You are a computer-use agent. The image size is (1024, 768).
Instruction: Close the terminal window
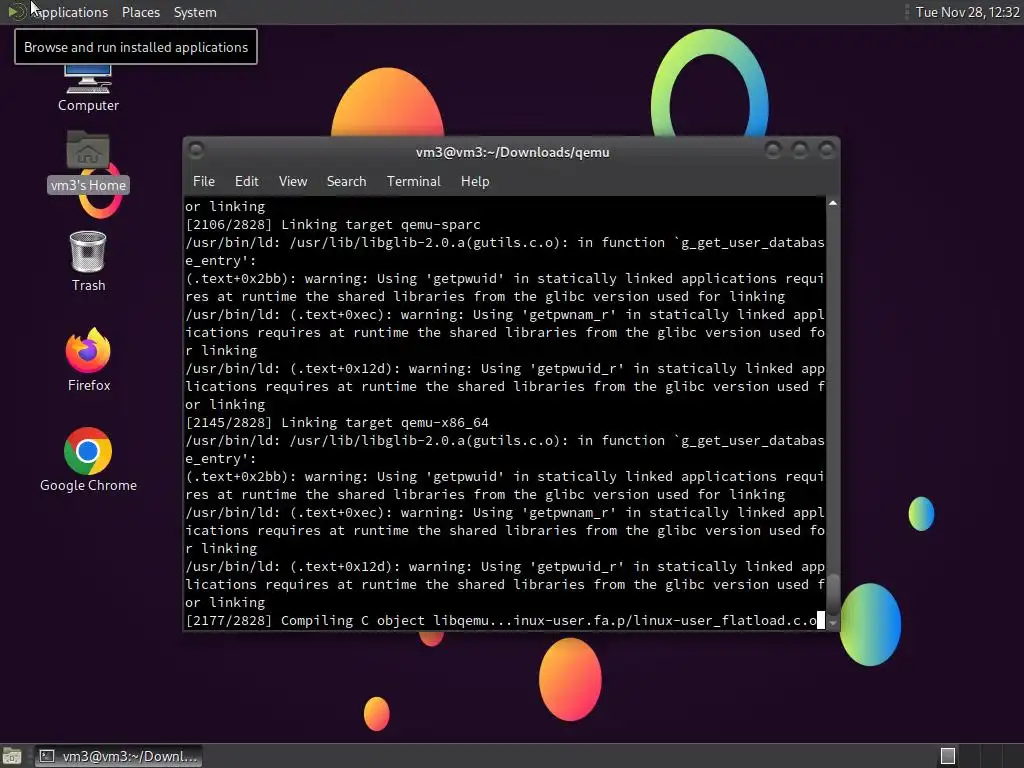coord(827,150)
